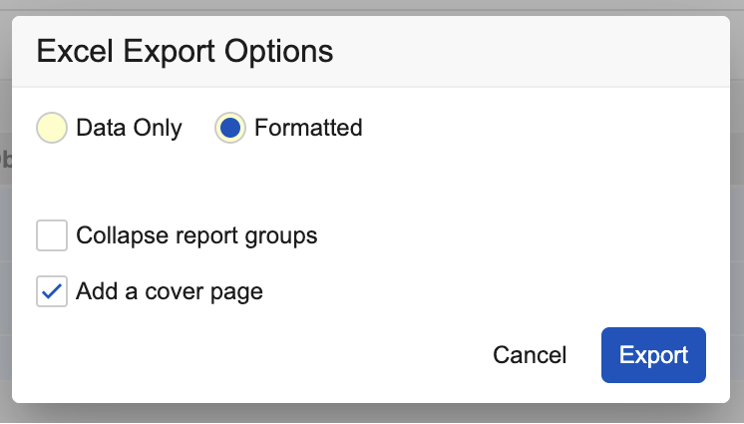Click the dimmed backdrop above the dialog

pos(372,7)
